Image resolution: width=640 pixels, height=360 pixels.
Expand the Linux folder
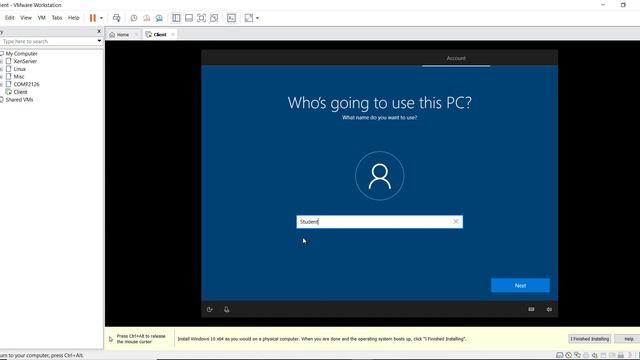tap(1, 69)
